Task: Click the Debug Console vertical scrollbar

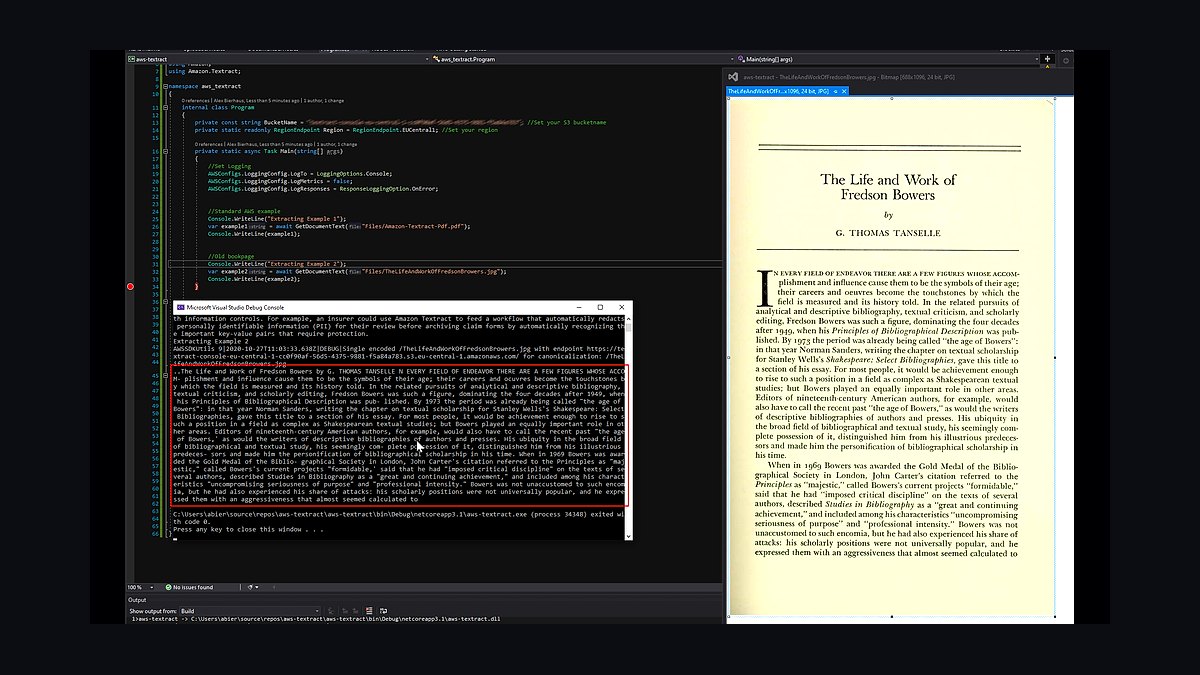Action: (629, 426)
